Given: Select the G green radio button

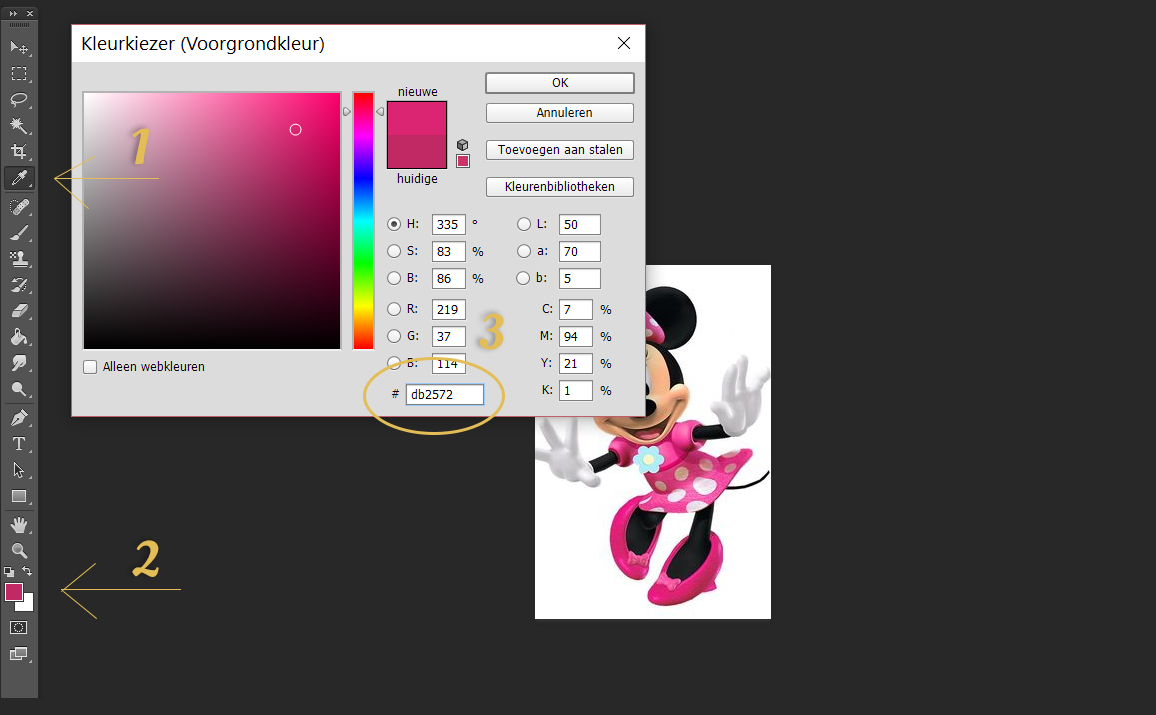Looking at the screenshot, I should click(x=394, y=336).
